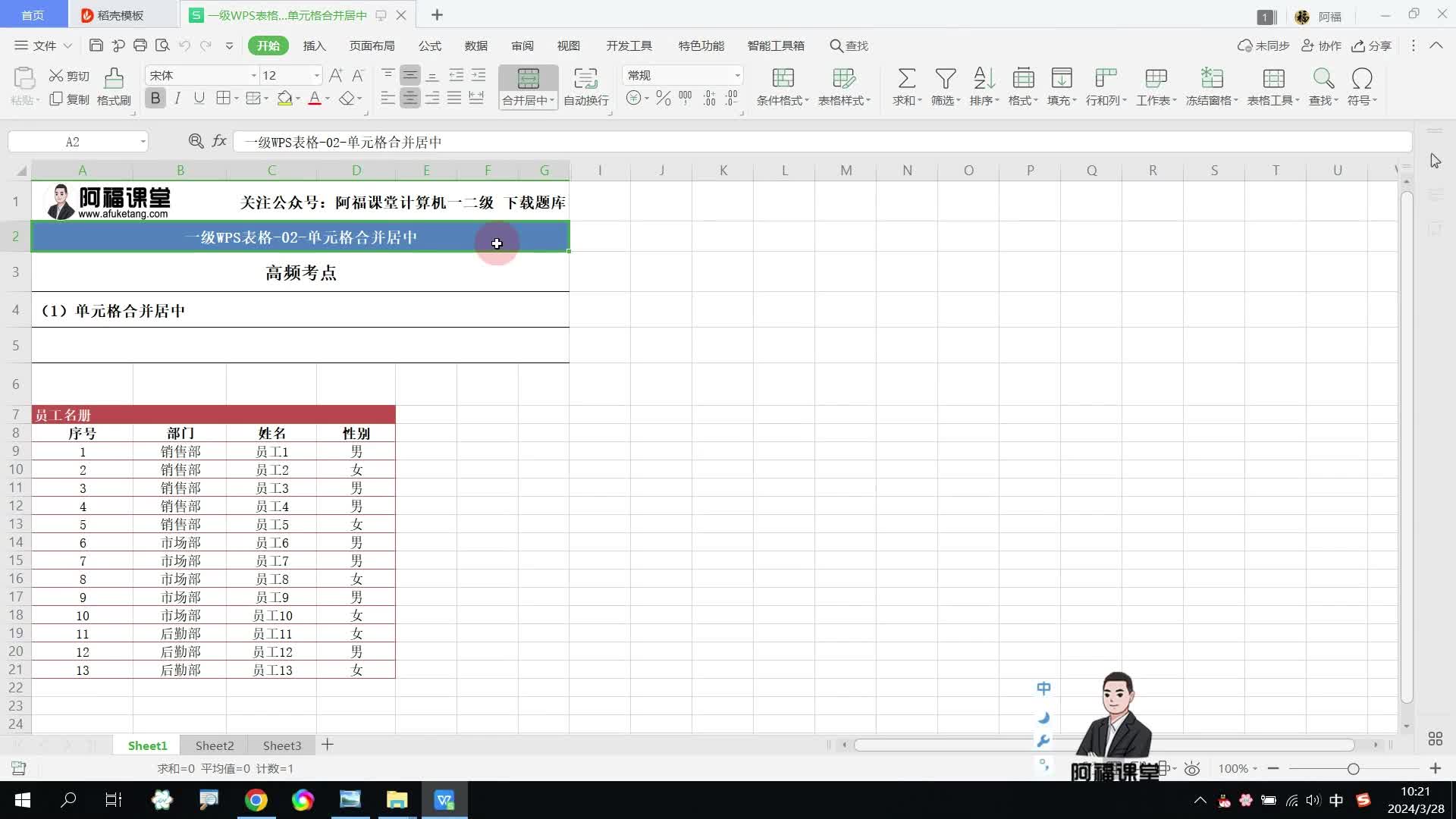Viewport: 1456px width, 819px height.
Task: Click the Sort (排序) icon
Action: click(x=984, y=79)
